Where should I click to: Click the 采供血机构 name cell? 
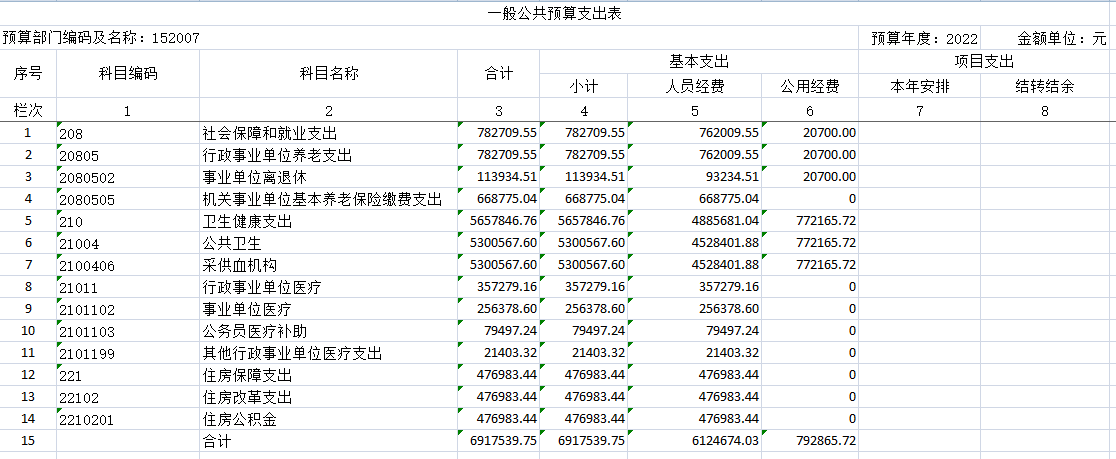click(x=329, y=265)
